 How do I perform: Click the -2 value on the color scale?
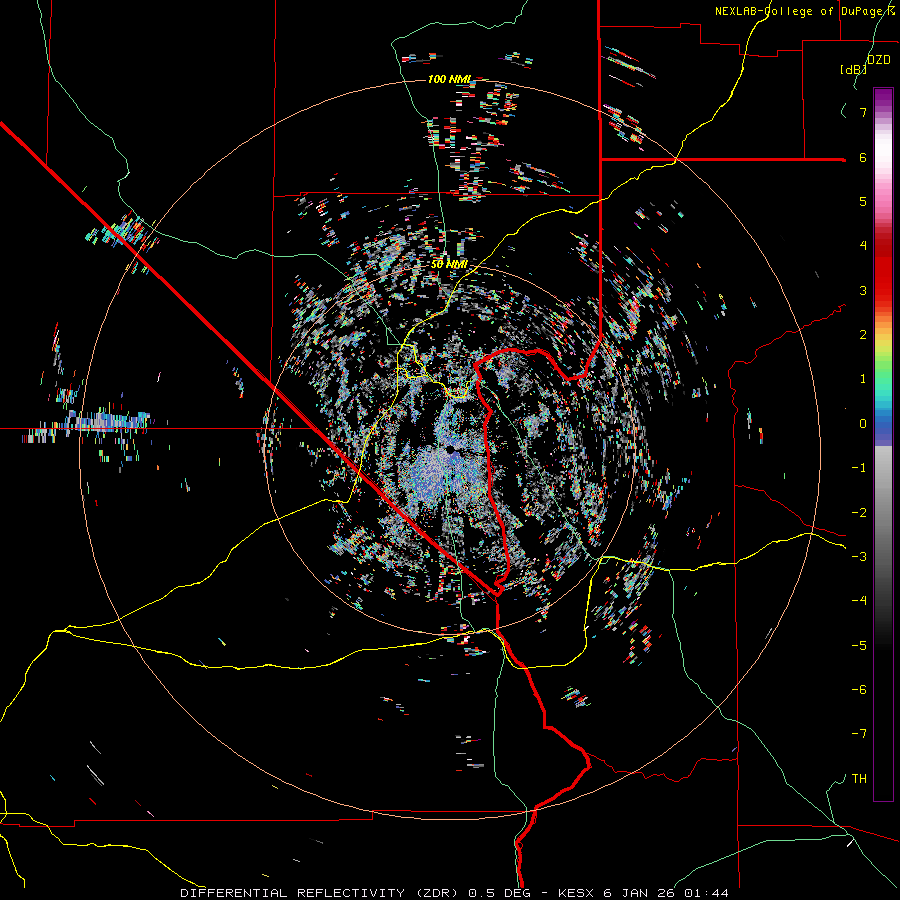(859, 513)
